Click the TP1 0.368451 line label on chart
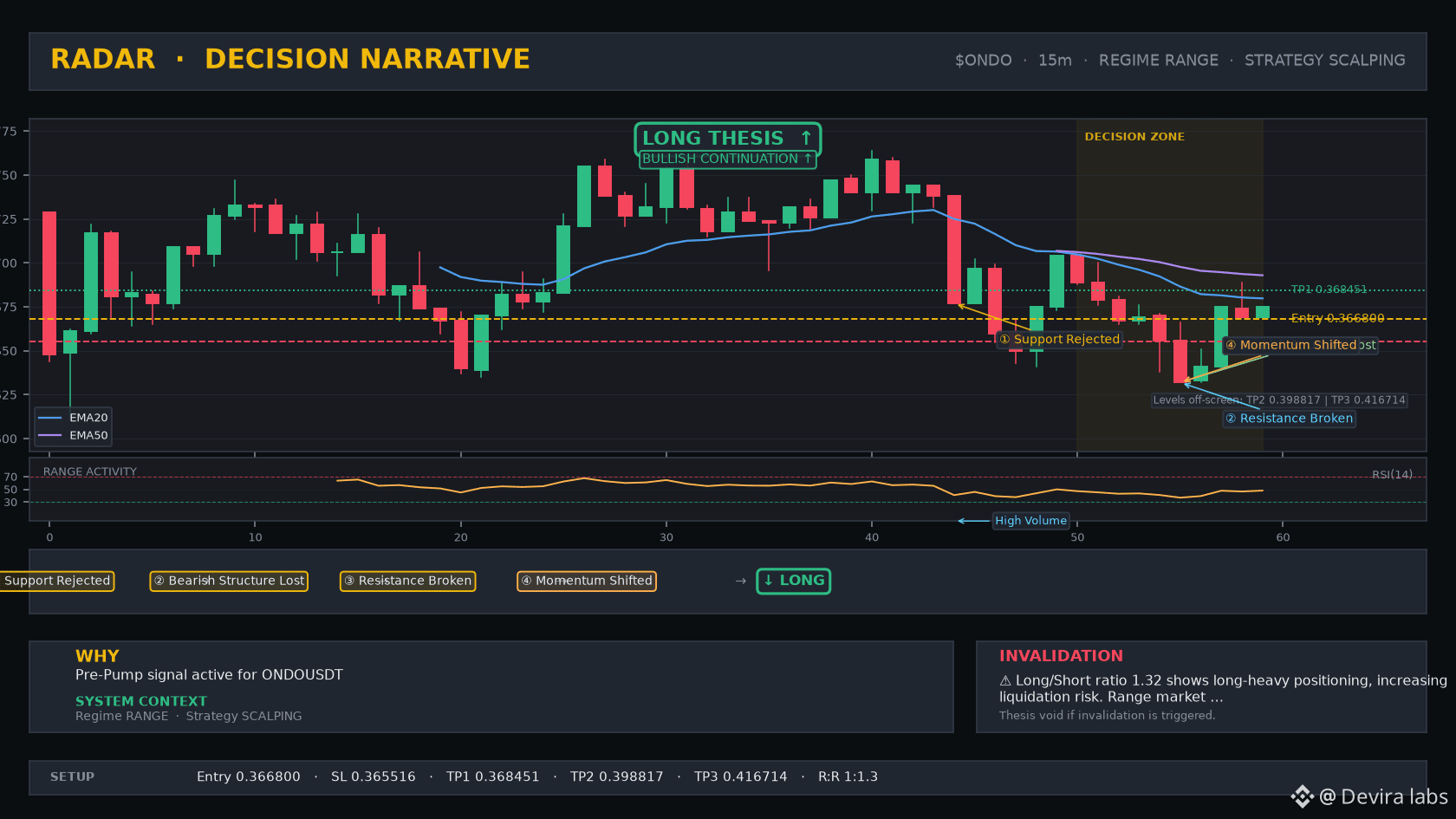This screenshot has width=1456, height=819. (1329, 289)
